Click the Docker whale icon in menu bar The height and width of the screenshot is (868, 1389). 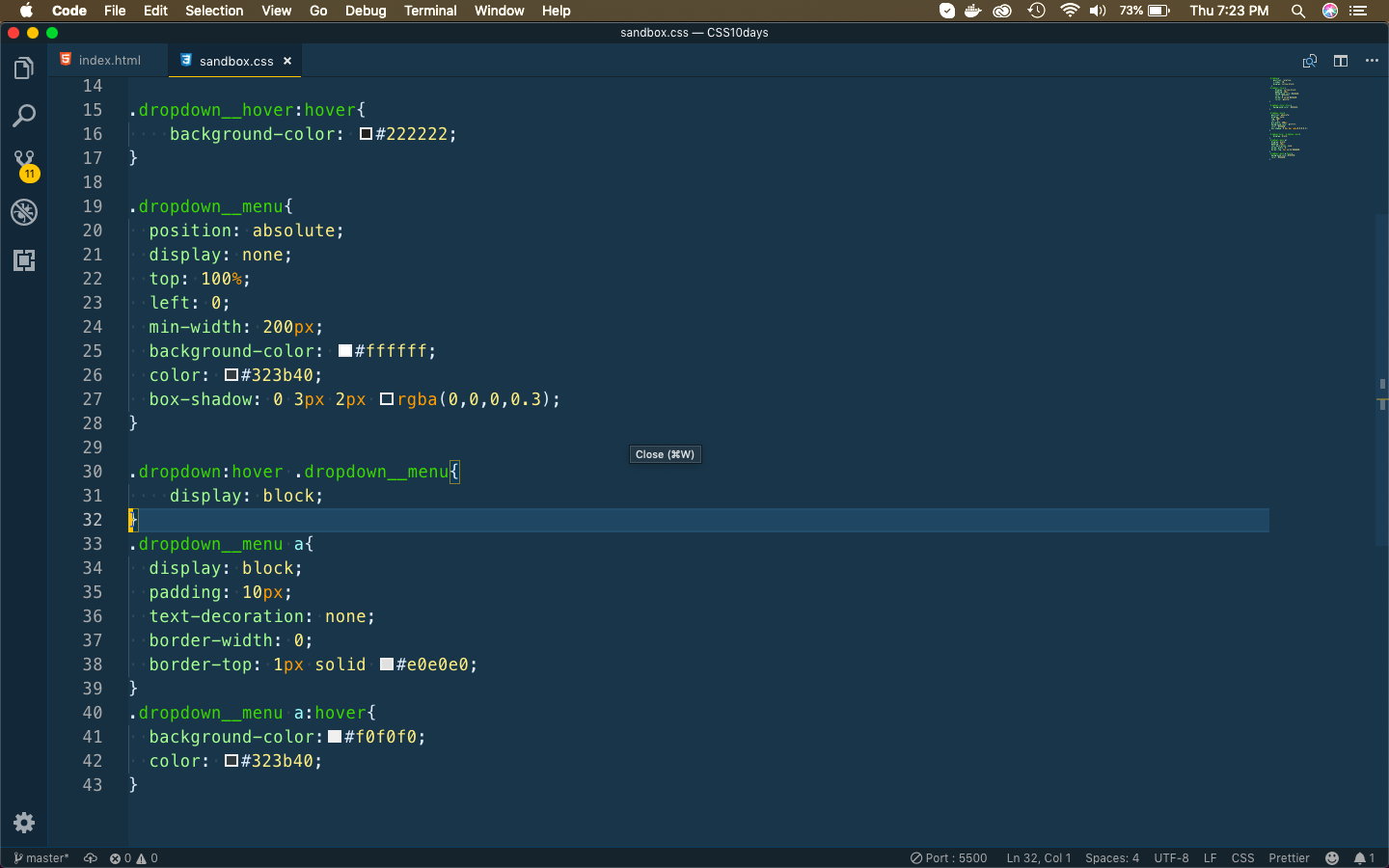[x=973, y=11]
